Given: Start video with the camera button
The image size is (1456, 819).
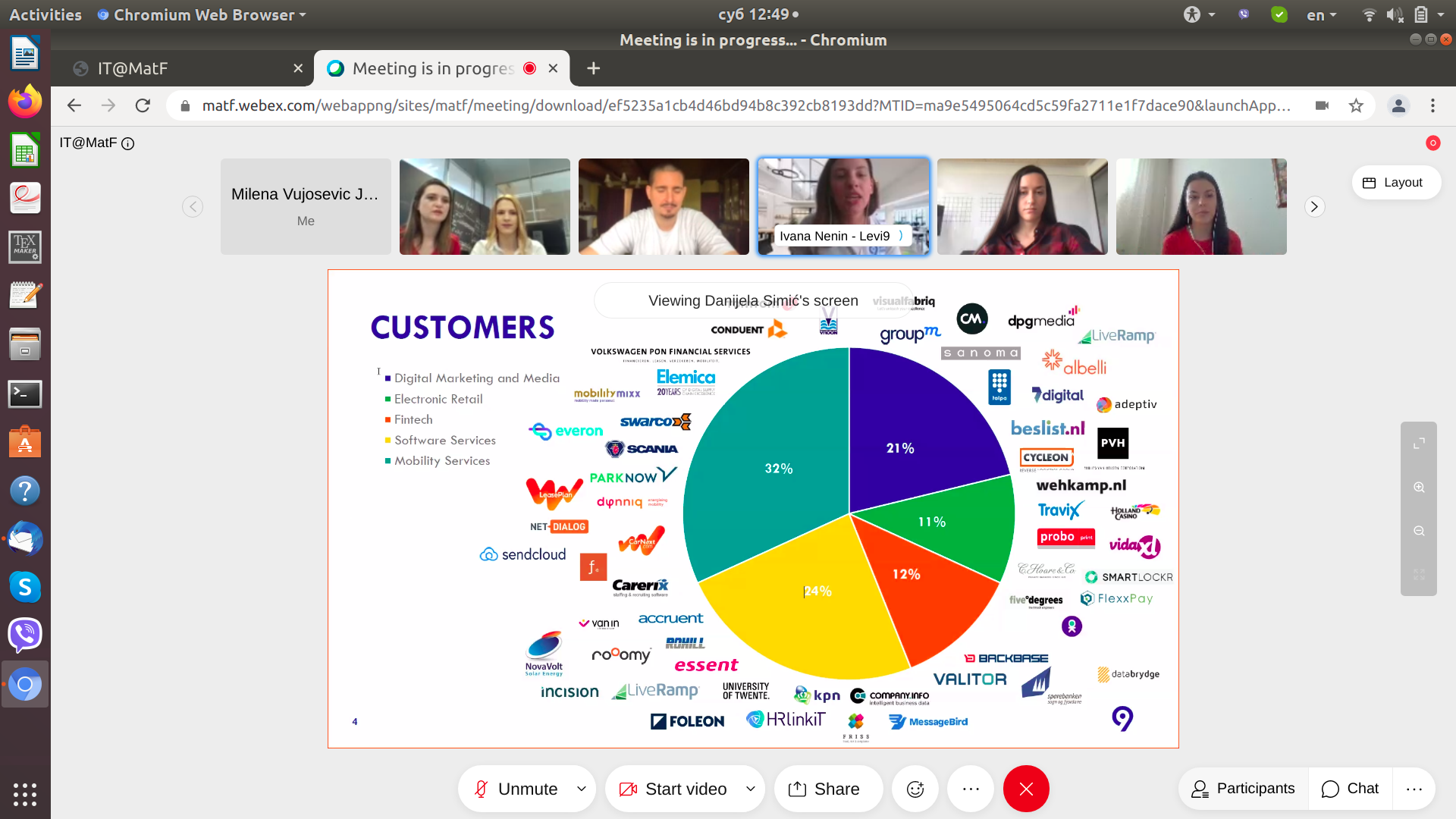Looking at the screenshot, I should click(673, 789).
